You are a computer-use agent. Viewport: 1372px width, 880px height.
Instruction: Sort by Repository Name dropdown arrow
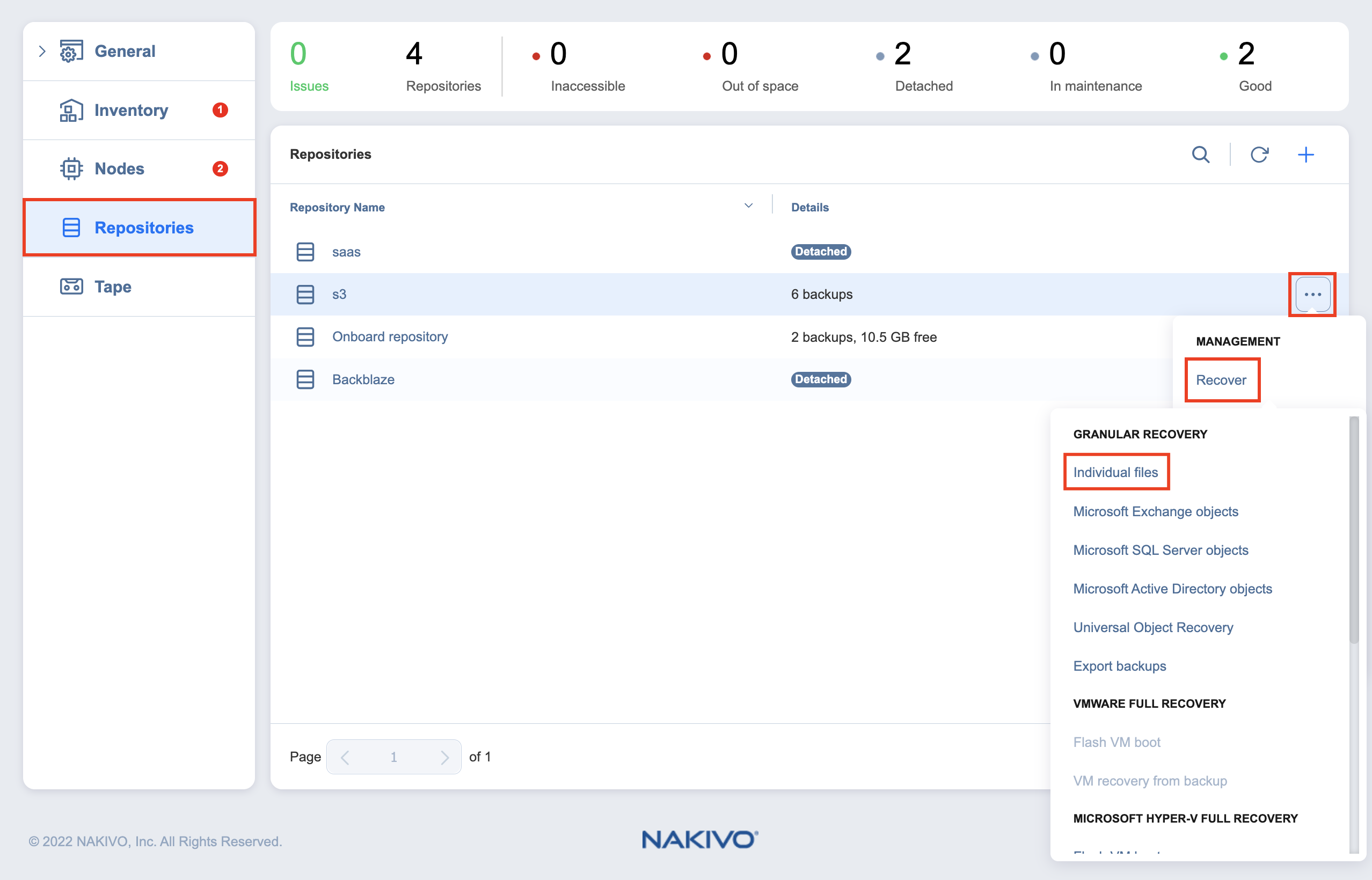tap(748, 206)
